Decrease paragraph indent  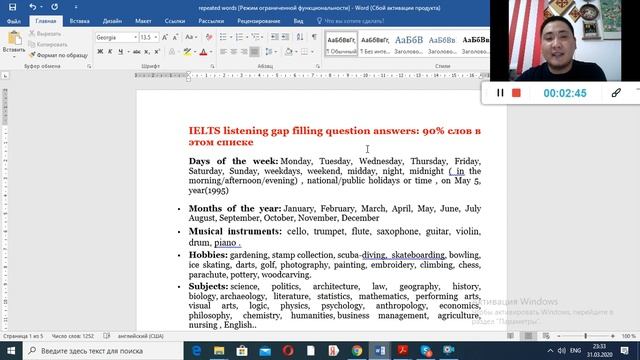point(275,37)
